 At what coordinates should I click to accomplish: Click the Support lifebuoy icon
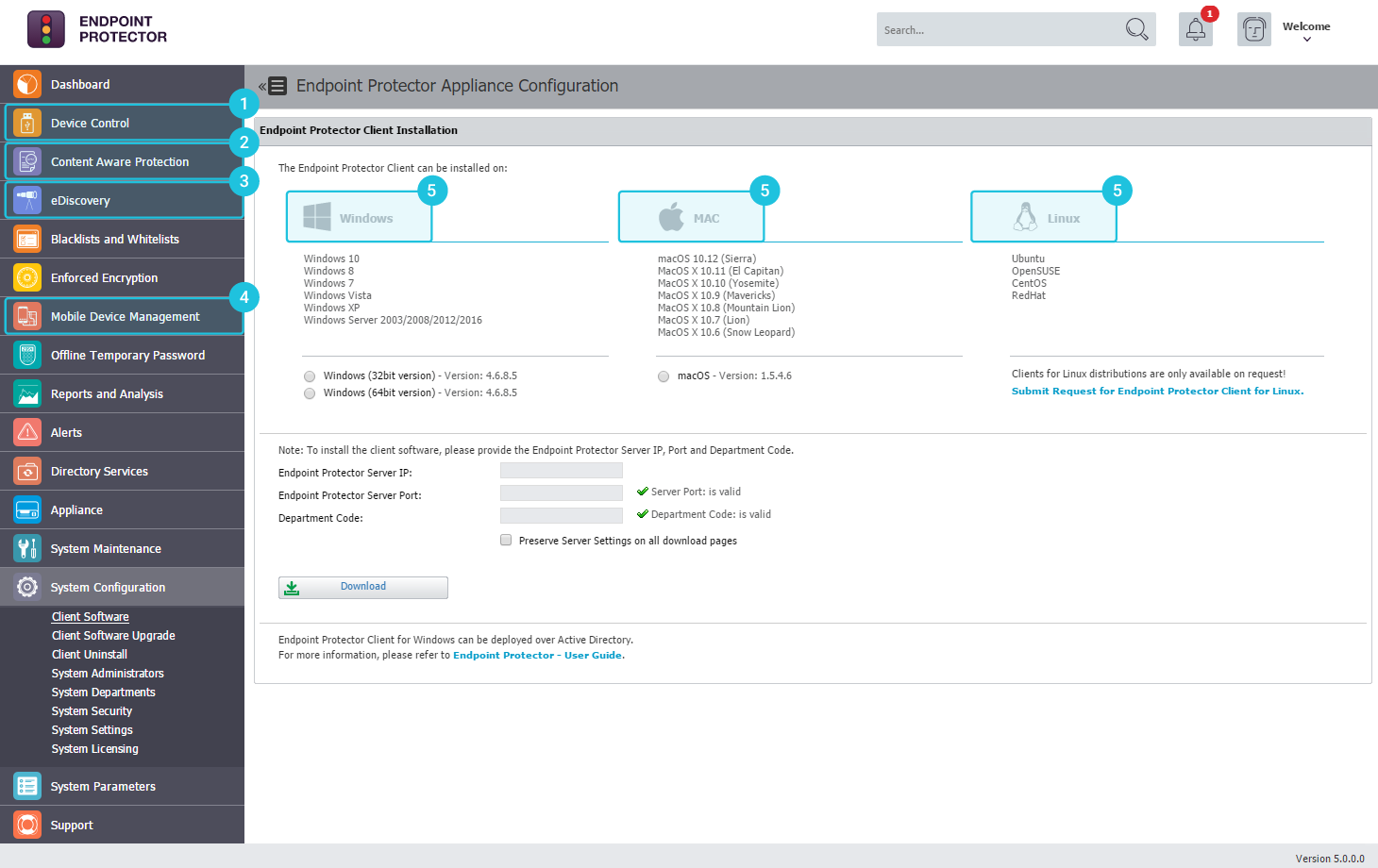coord(27,825)
